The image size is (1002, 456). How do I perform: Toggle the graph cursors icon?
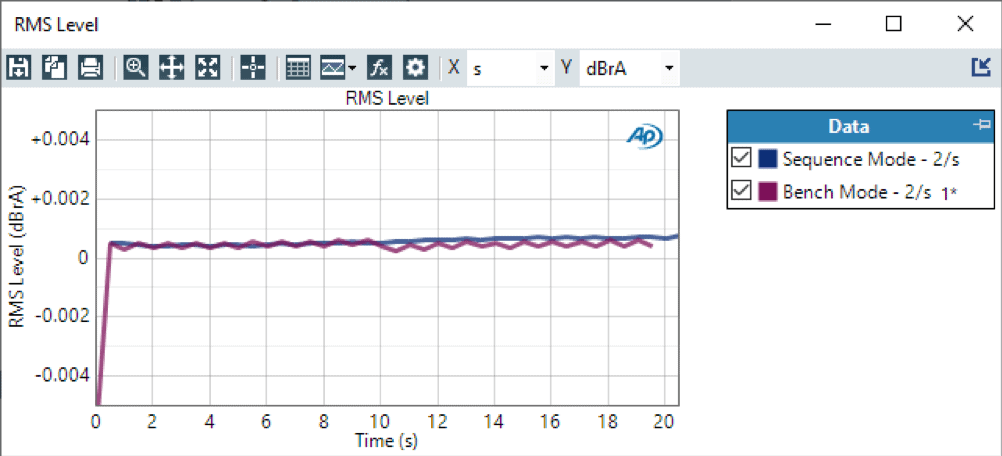253,68
